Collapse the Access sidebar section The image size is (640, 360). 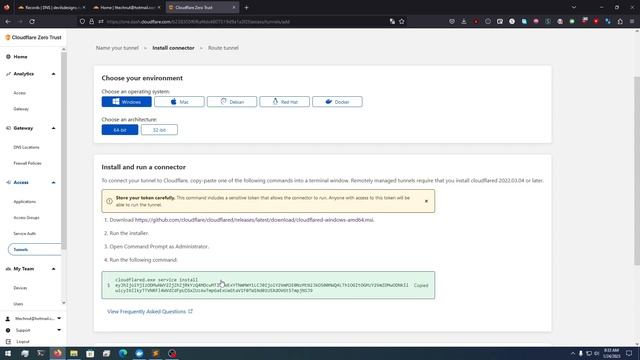(x=53, y=182)
